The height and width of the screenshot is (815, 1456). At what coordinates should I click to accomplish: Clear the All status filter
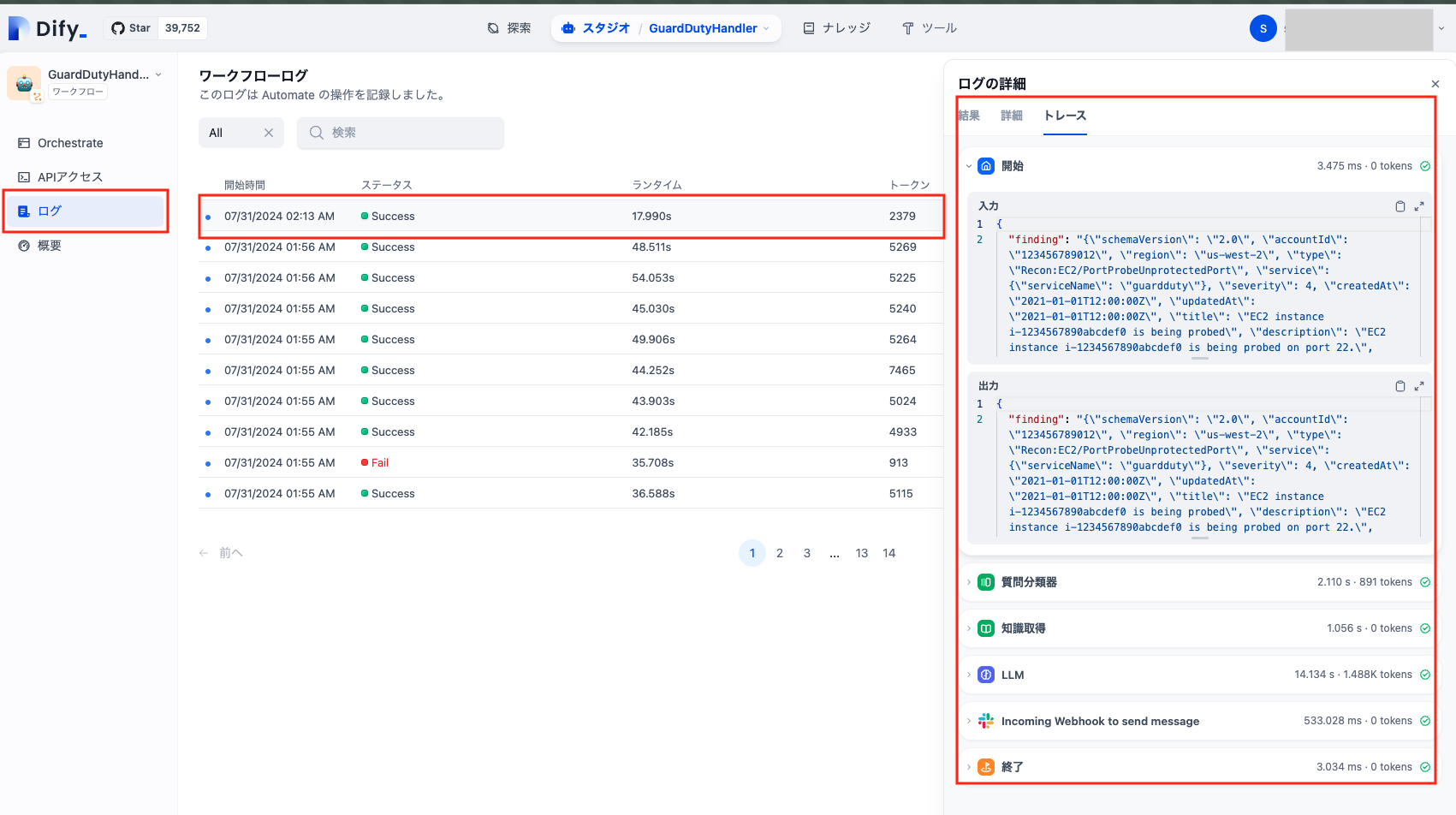[x=268, y=133]
